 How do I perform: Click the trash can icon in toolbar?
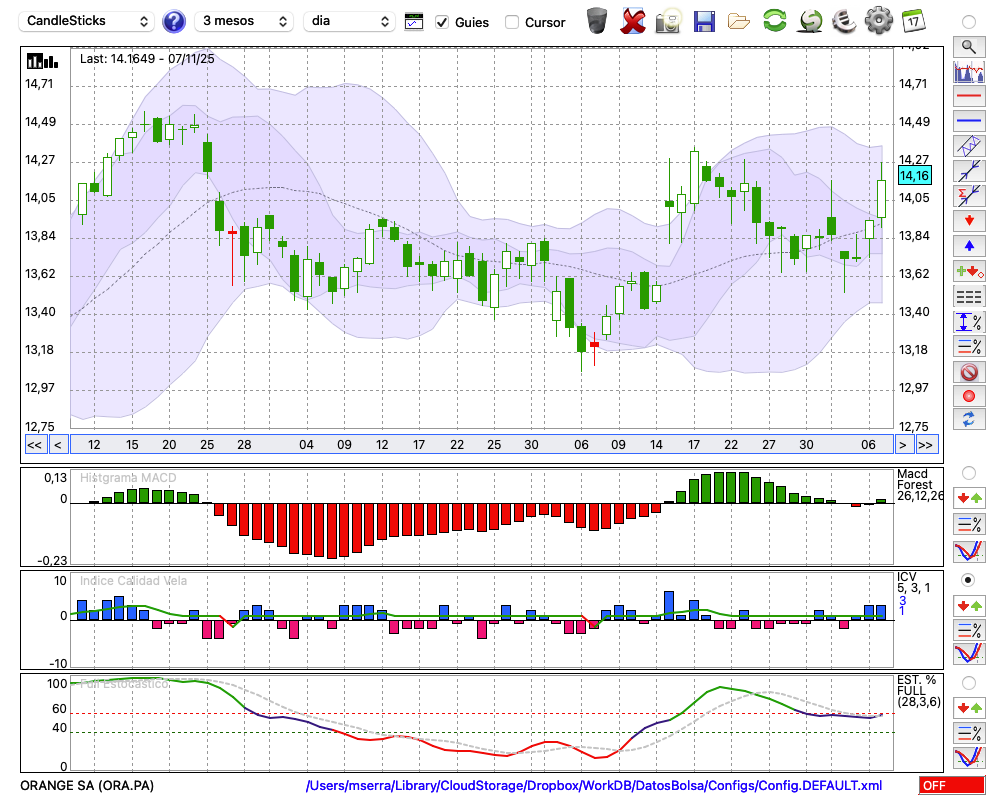coord(596,21)
